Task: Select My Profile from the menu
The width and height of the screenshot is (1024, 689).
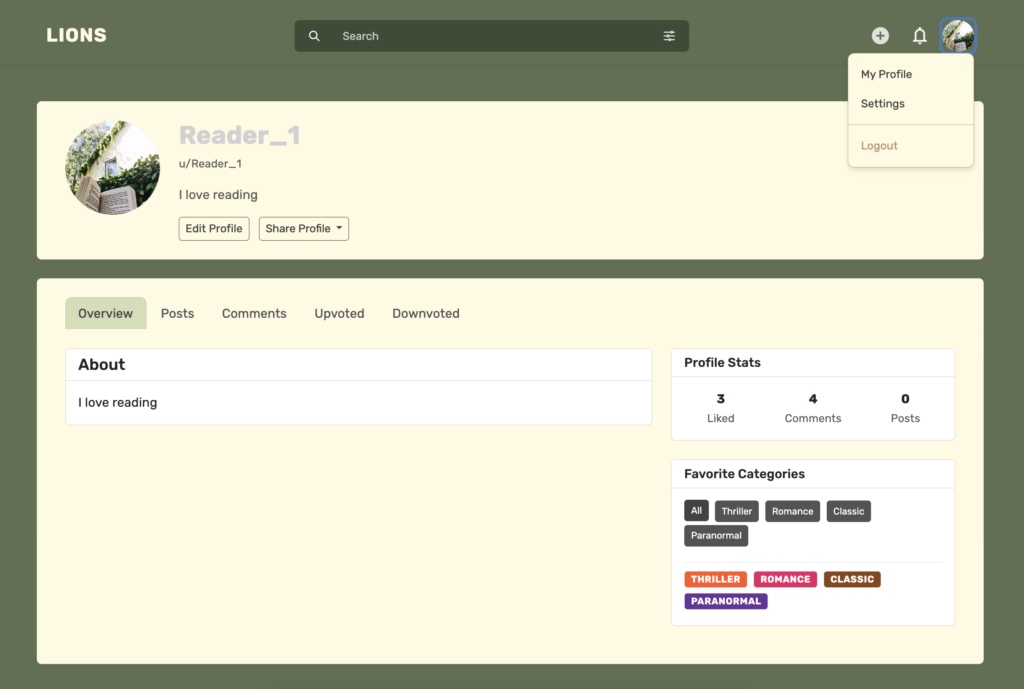Action: coord(886,74)
